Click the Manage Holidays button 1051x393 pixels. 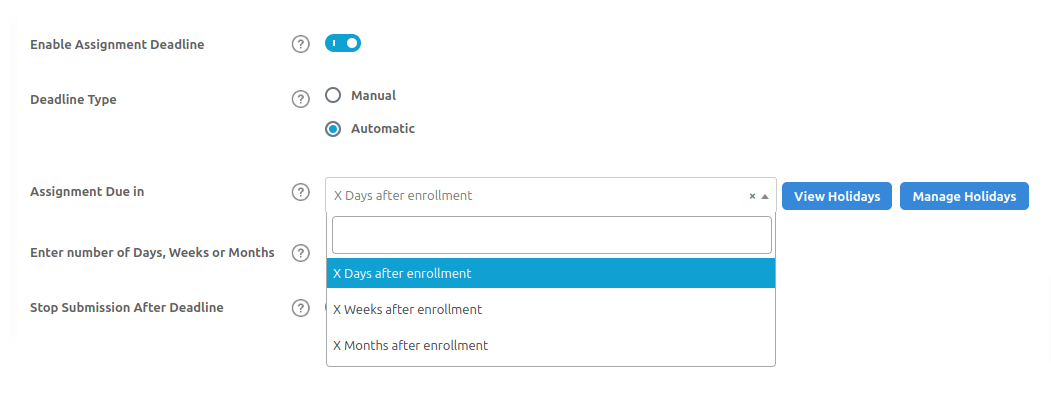[964, 196]
